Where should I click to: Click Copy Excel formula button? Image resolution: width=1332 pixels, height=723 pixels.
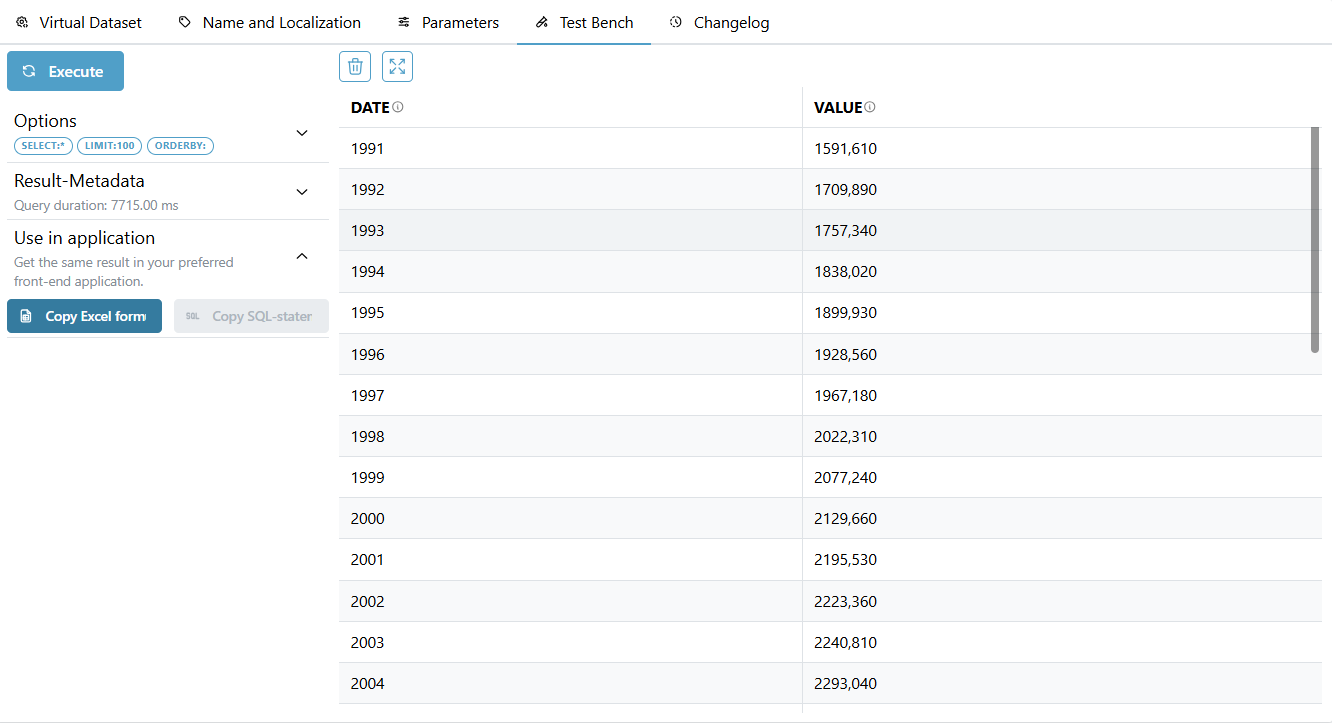(x=84, y=316)
